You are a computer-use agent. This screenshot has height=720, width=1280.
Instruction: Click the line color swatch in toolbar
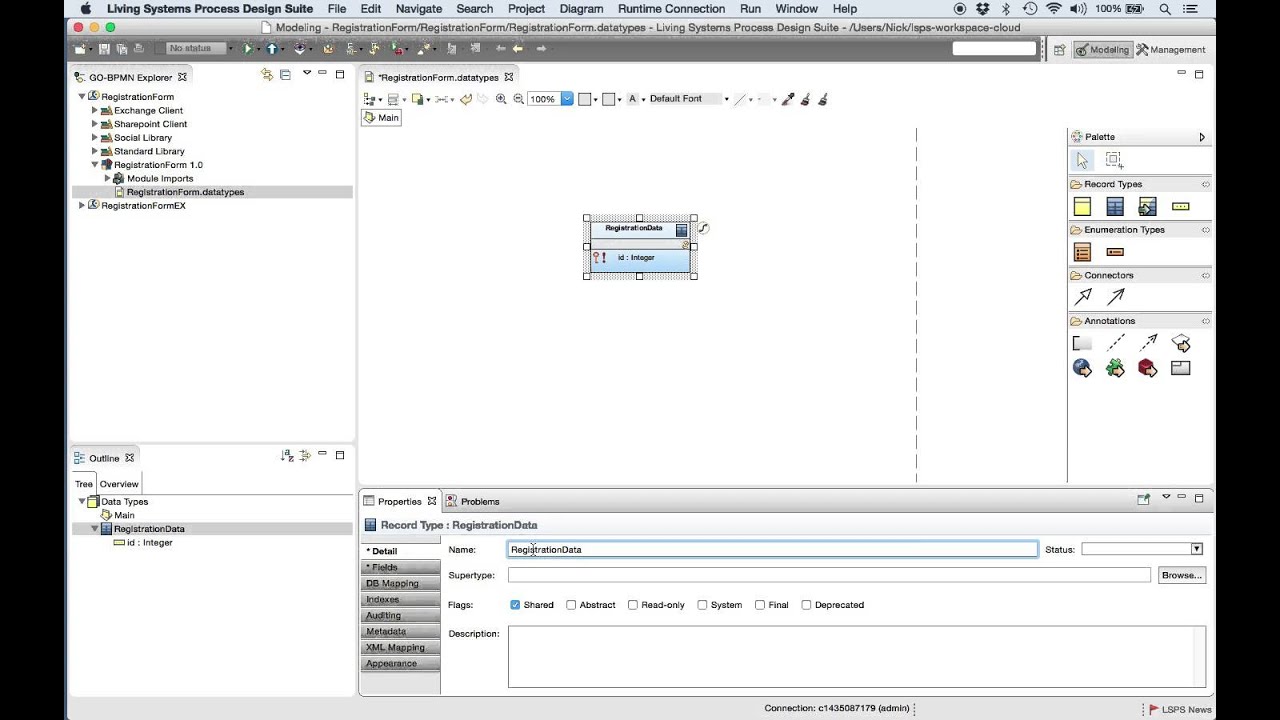click(x=608, y=99)
